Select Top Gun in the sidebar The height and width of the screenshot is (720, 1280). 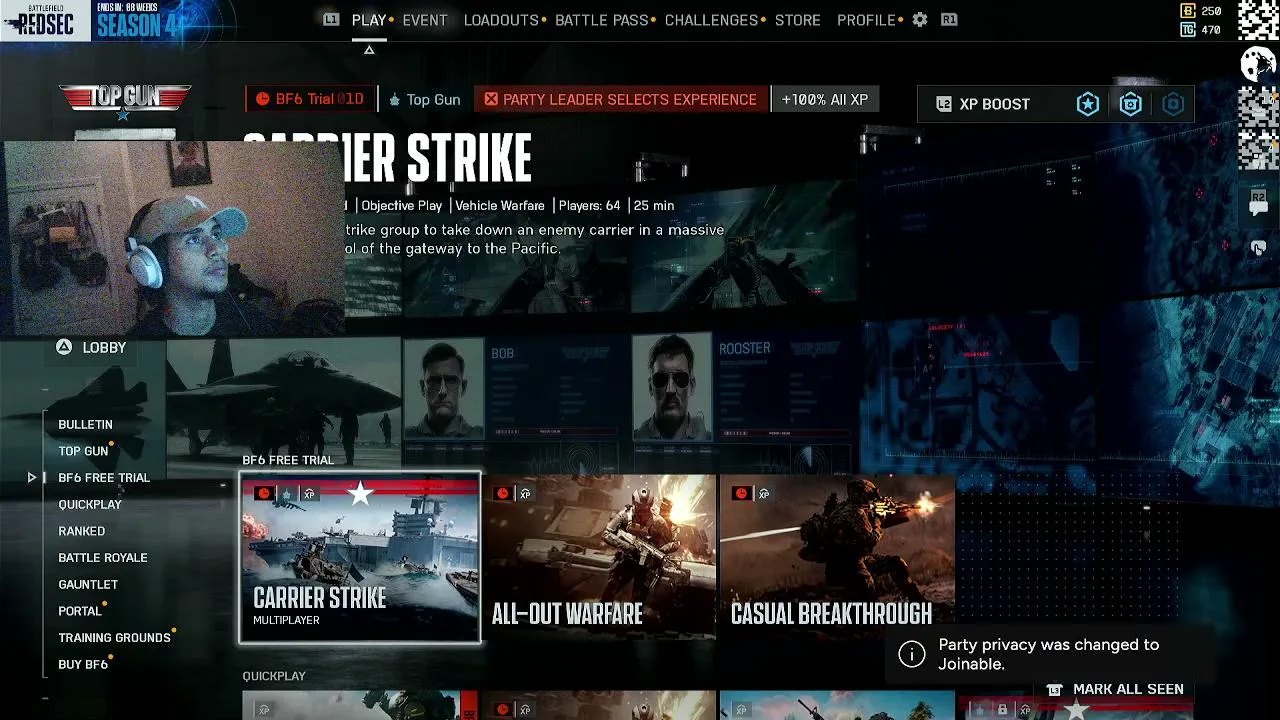tap(83, 451)
